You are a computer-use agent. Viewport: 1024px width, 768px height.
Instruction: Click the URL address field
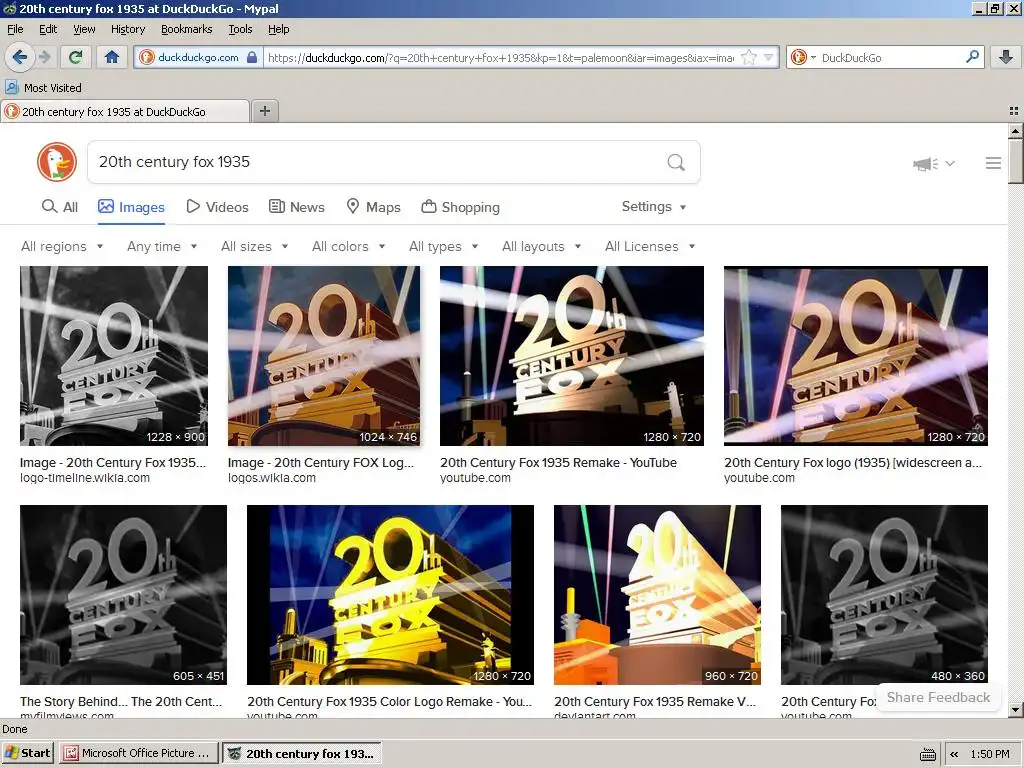pyautogui.click(x=500, y=57)
